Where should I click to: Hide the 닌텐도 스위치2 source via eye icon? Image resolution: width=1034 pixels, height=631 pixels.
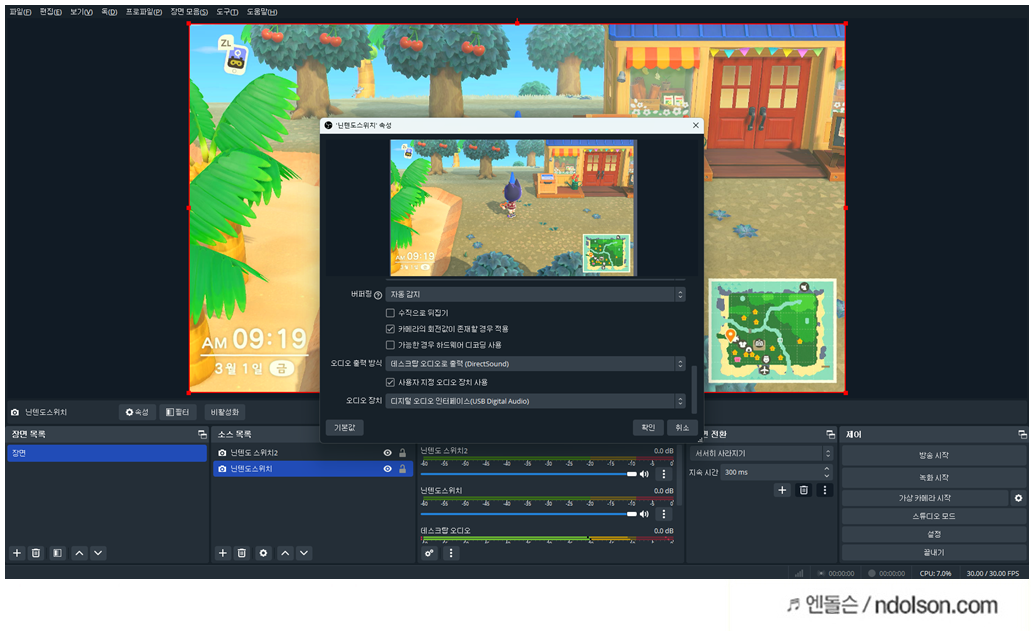tap(388, 452)
